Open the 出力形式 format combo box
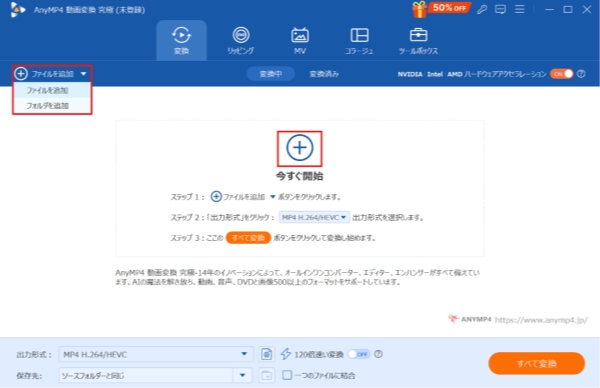600x388 pixels. (x=156, y=354)
